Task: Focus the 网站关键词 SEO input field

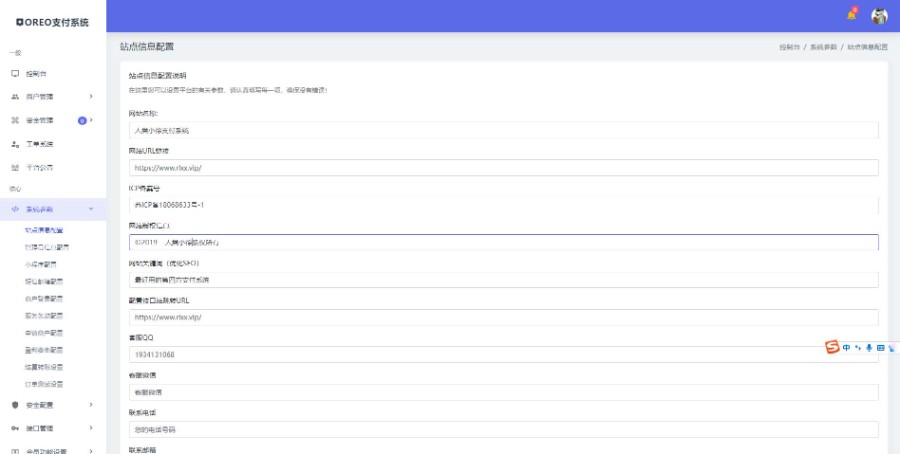Action: (503, 280)
